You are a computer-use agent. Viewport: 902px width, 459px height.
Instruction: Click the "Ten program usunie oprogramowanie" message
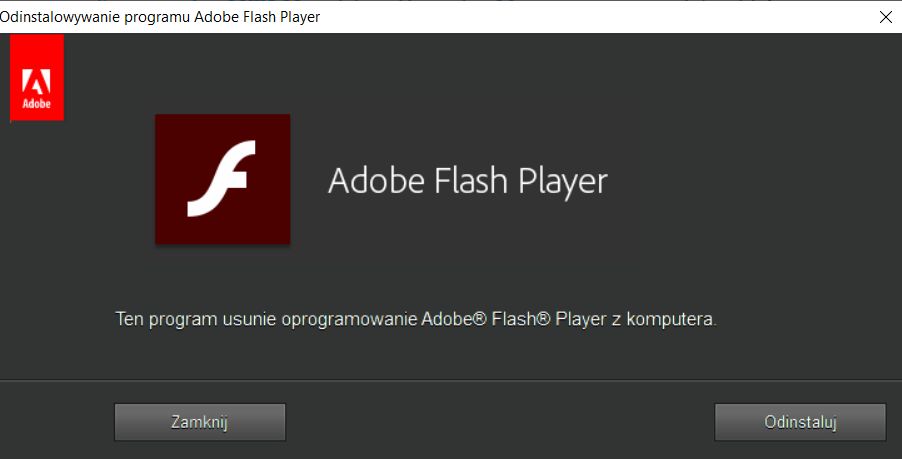click(416, 319)
